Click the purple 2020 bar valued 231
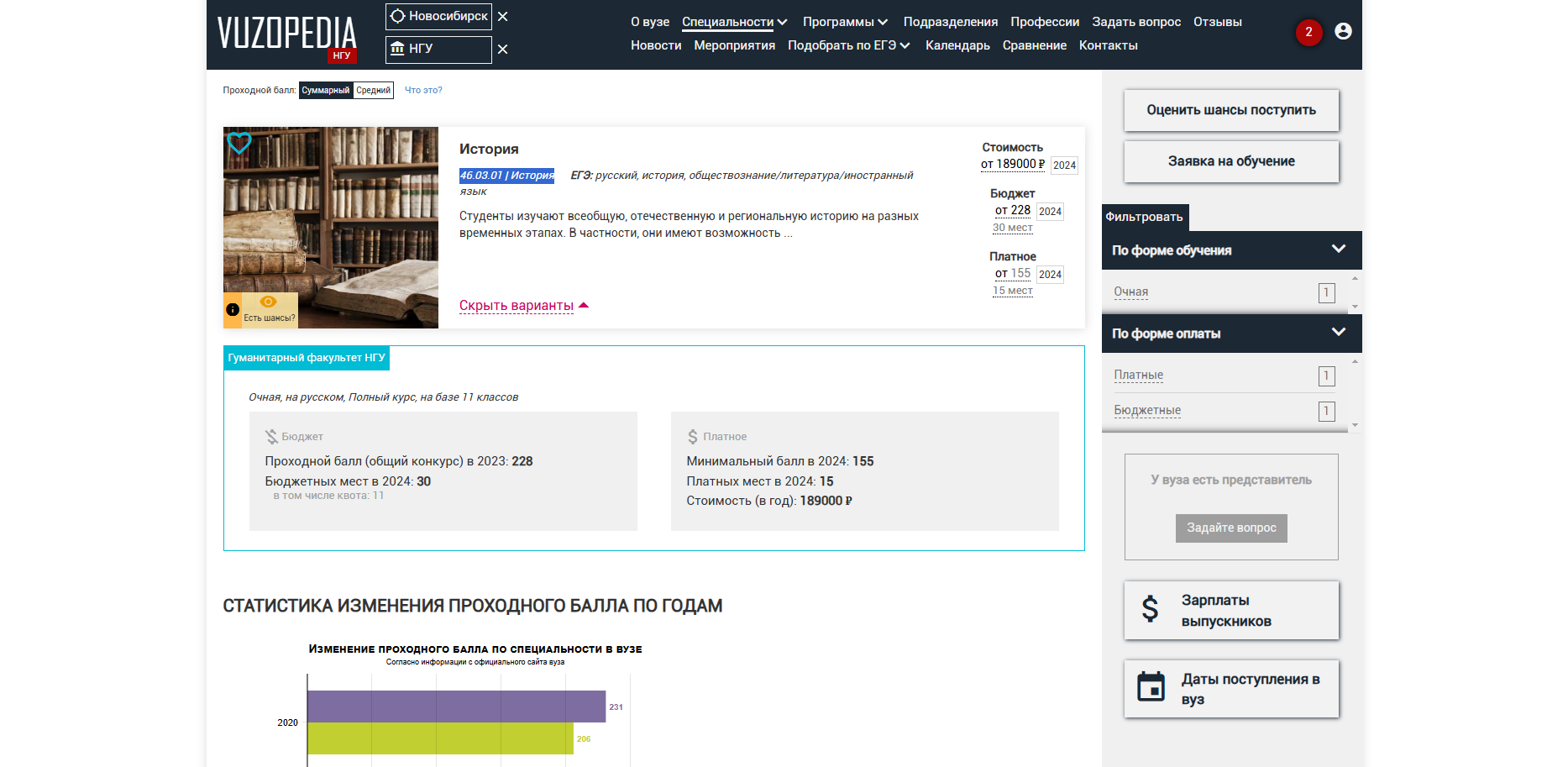The image size is (1568, 767). [457, 707]
